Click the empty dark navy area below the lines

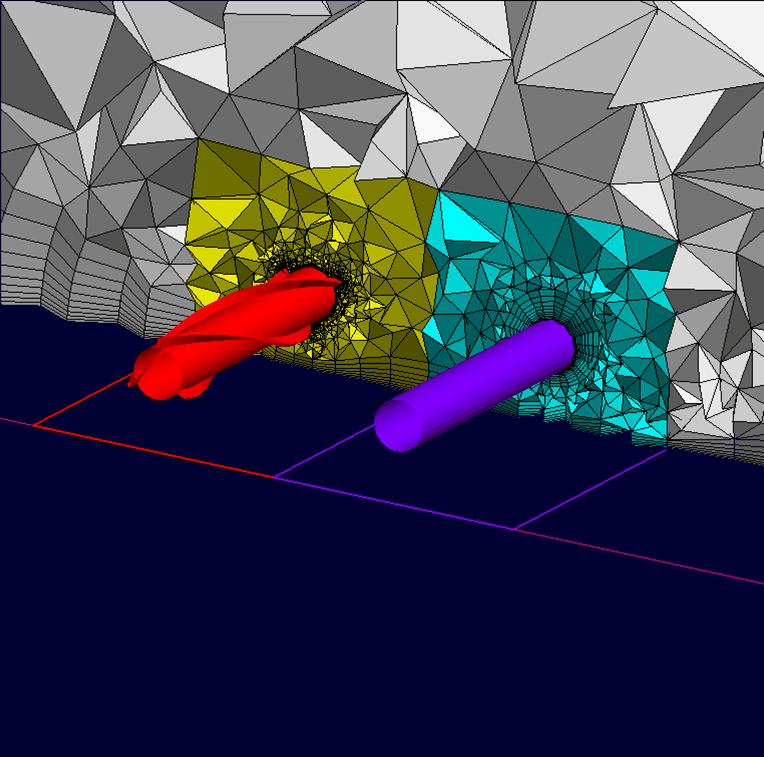click(300, 650)
